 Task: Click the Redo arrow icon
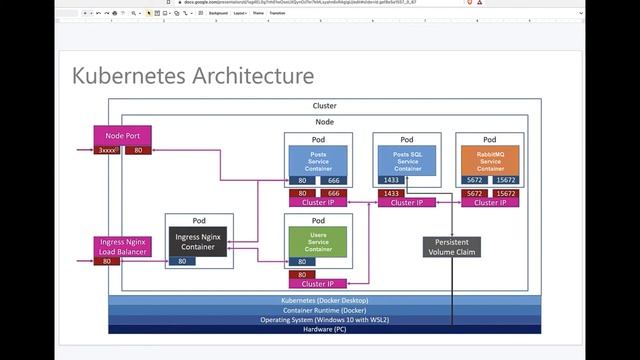[x=107, y=13]
